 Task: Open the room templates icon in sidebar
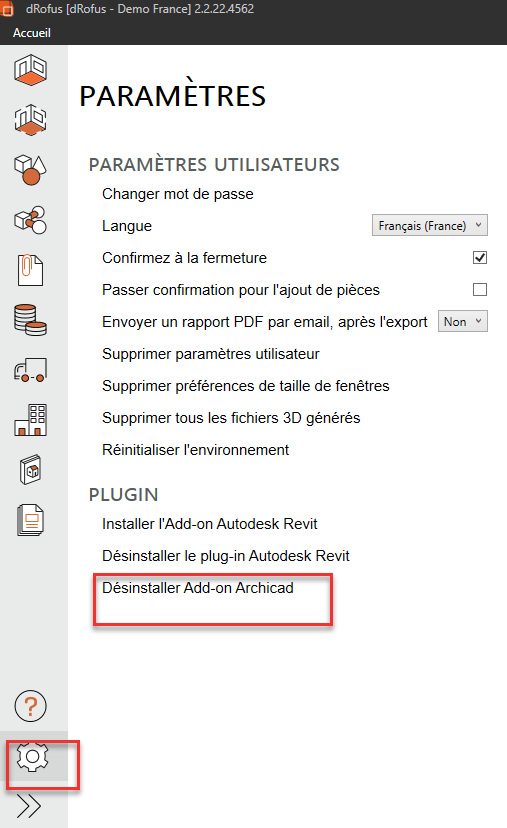coord(31,119)
